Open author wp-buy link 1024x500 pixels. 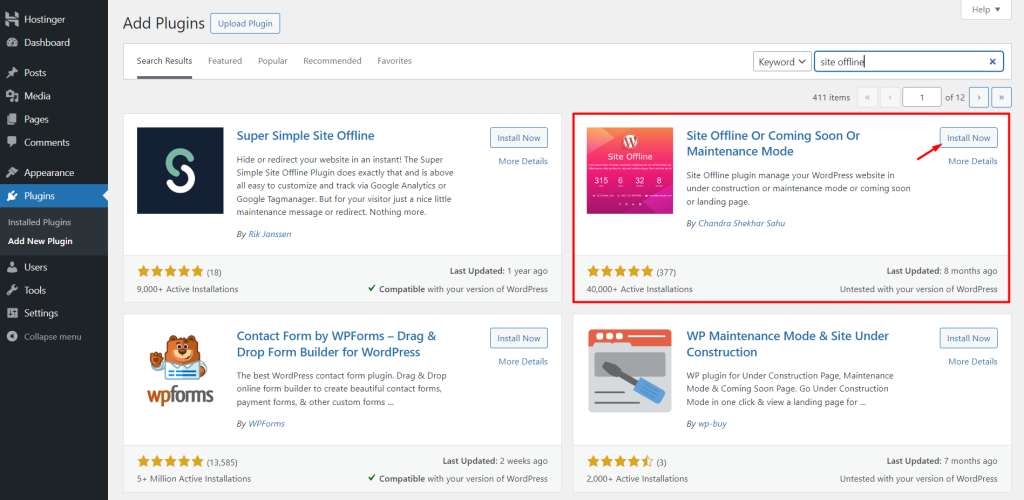[x=712, y=424]
